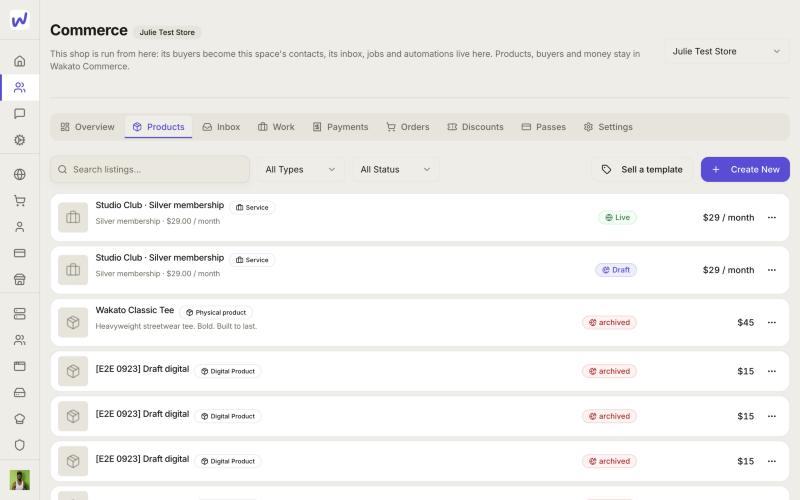
Task: Open more options for first [E2E 0923] Draft digital
Action: 771,371
